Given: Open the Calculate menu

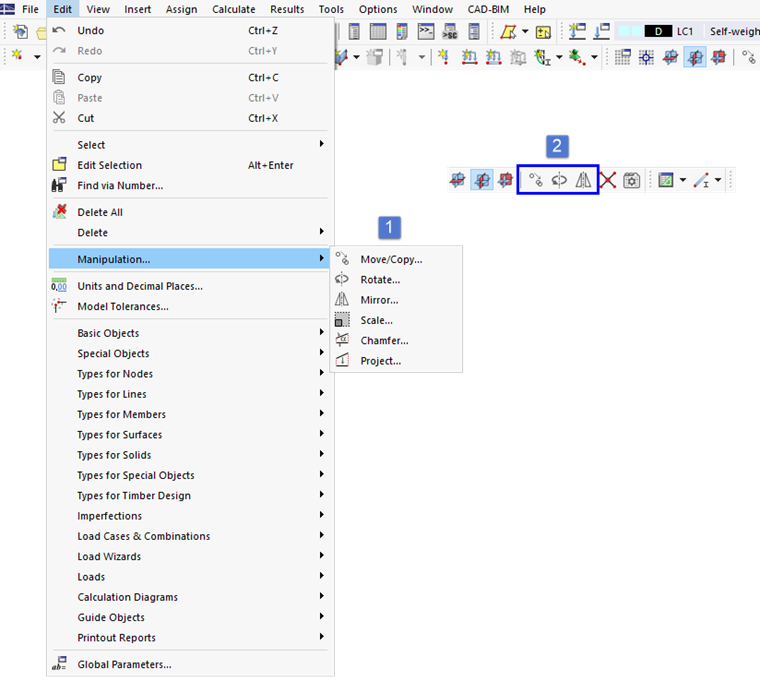Looking at the screenshot, I should tap(234, 9).
